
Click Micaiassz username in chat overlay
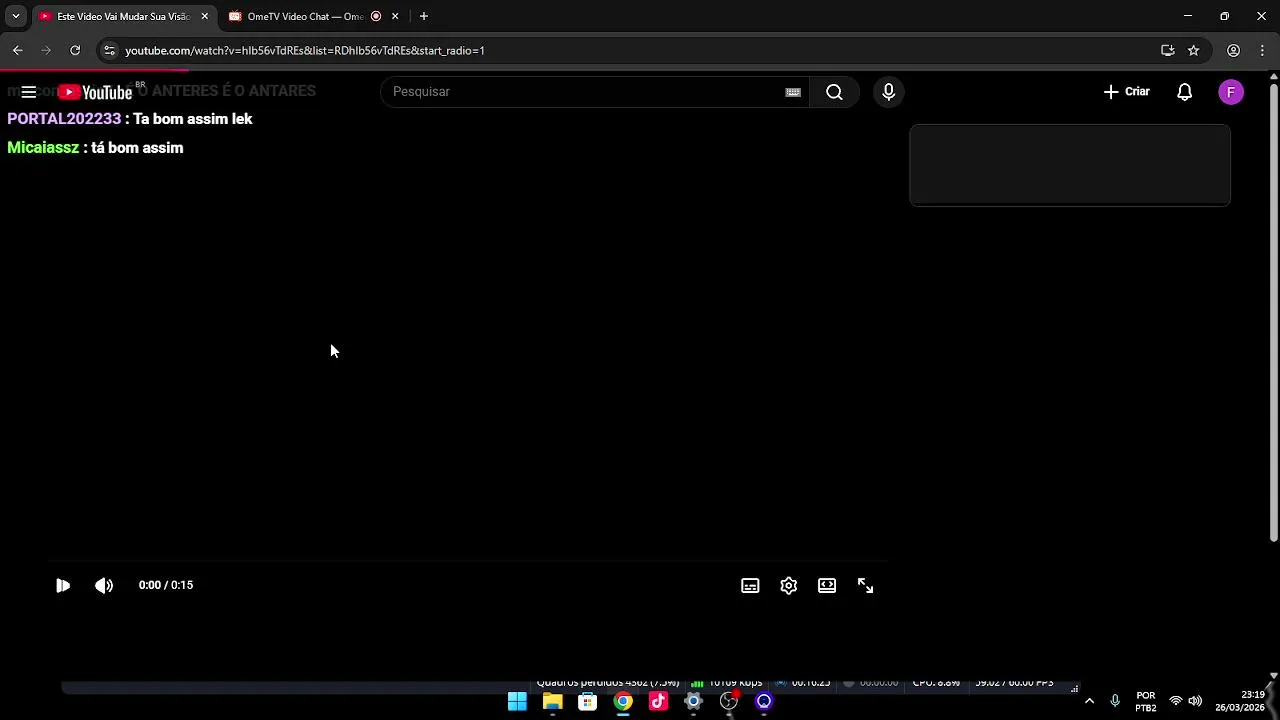pyautogui.click(x=43, y=148)
